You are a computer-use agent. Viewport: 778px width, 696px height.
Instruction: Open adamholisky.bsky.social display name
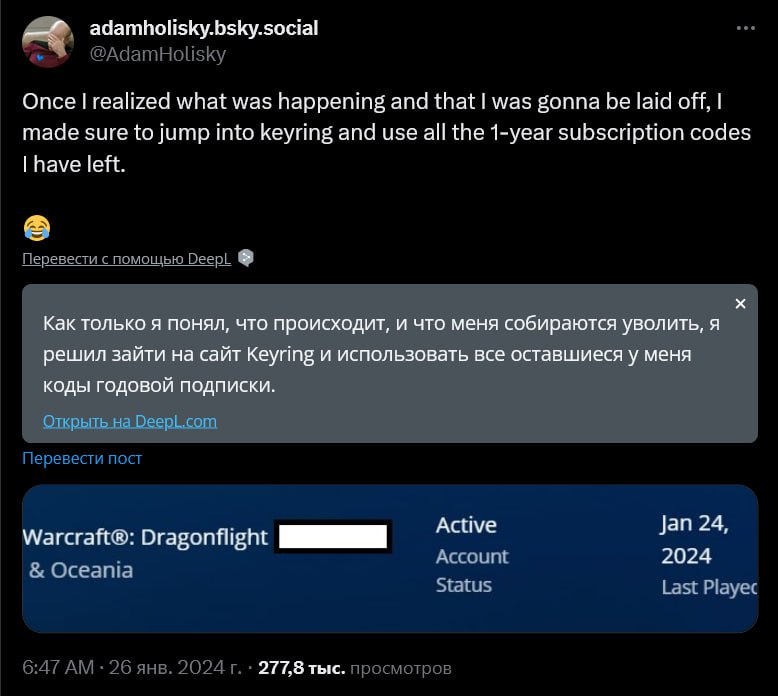point(204,28)
